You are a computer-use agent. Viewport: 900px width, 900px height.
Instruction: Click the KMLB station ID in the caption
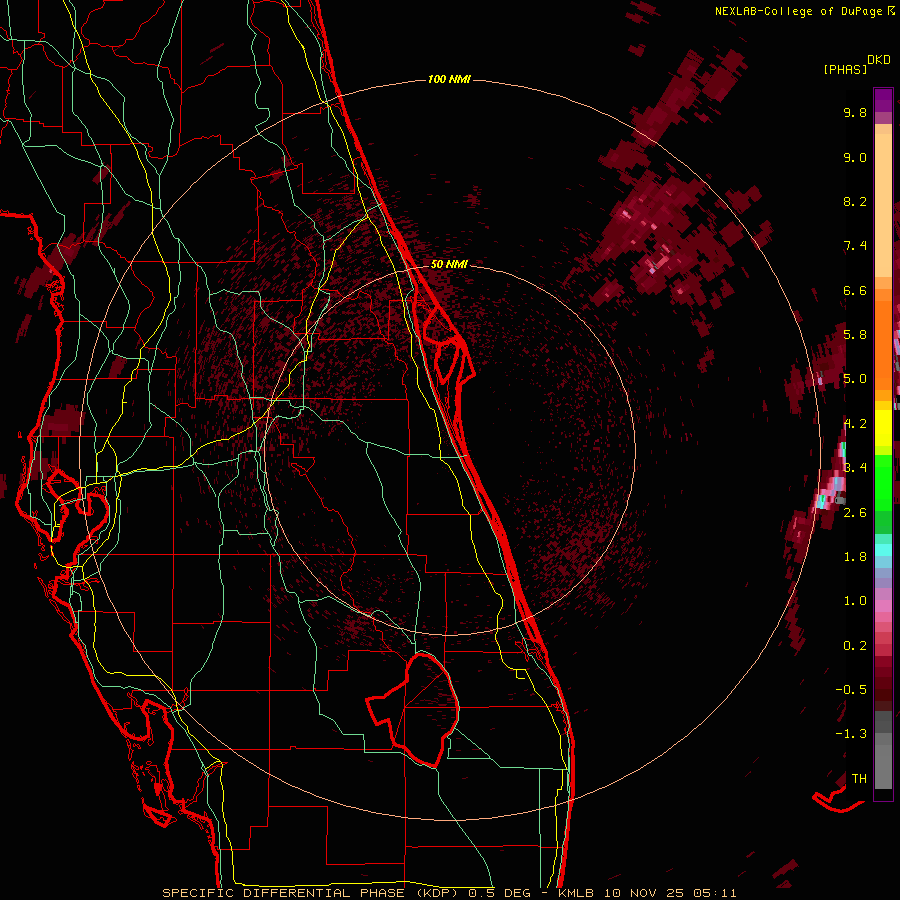click(576, 893)
